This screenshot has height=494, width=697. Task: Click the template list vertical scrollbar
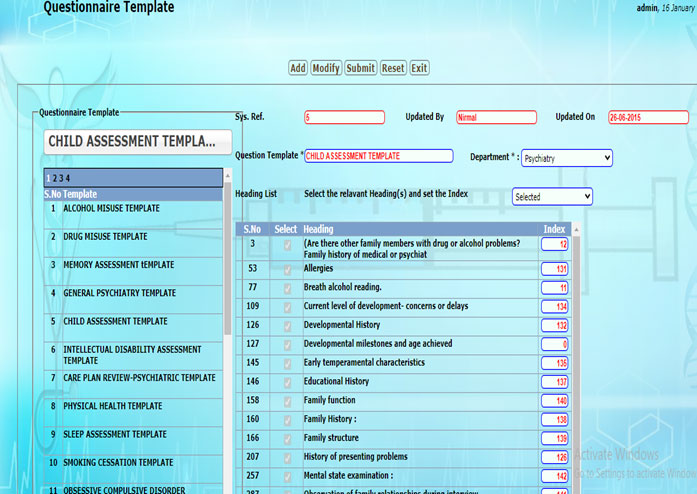tap(228, 300)
